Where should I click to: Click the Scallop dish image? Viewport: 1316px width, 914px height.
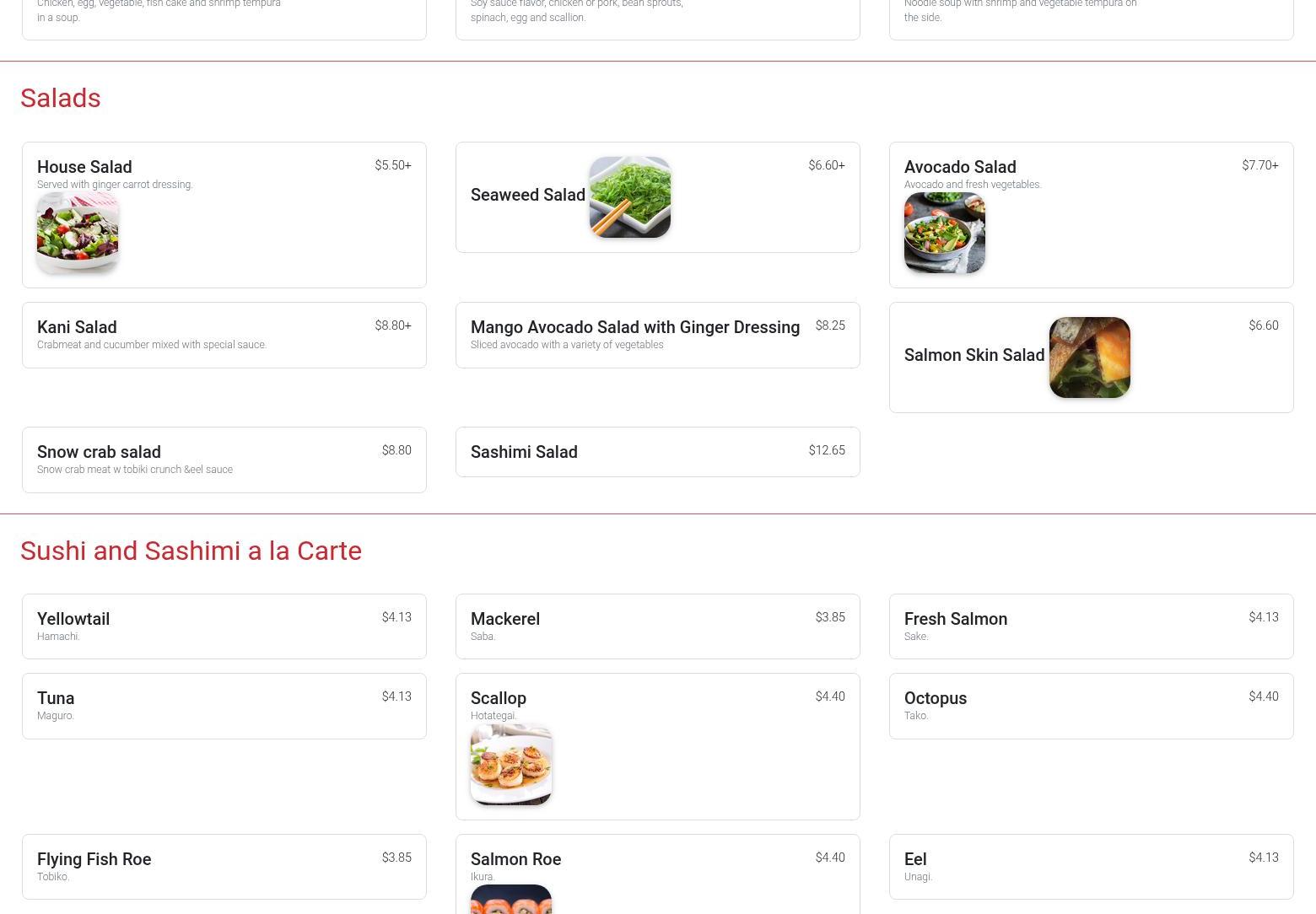click(x=511, y=765)
